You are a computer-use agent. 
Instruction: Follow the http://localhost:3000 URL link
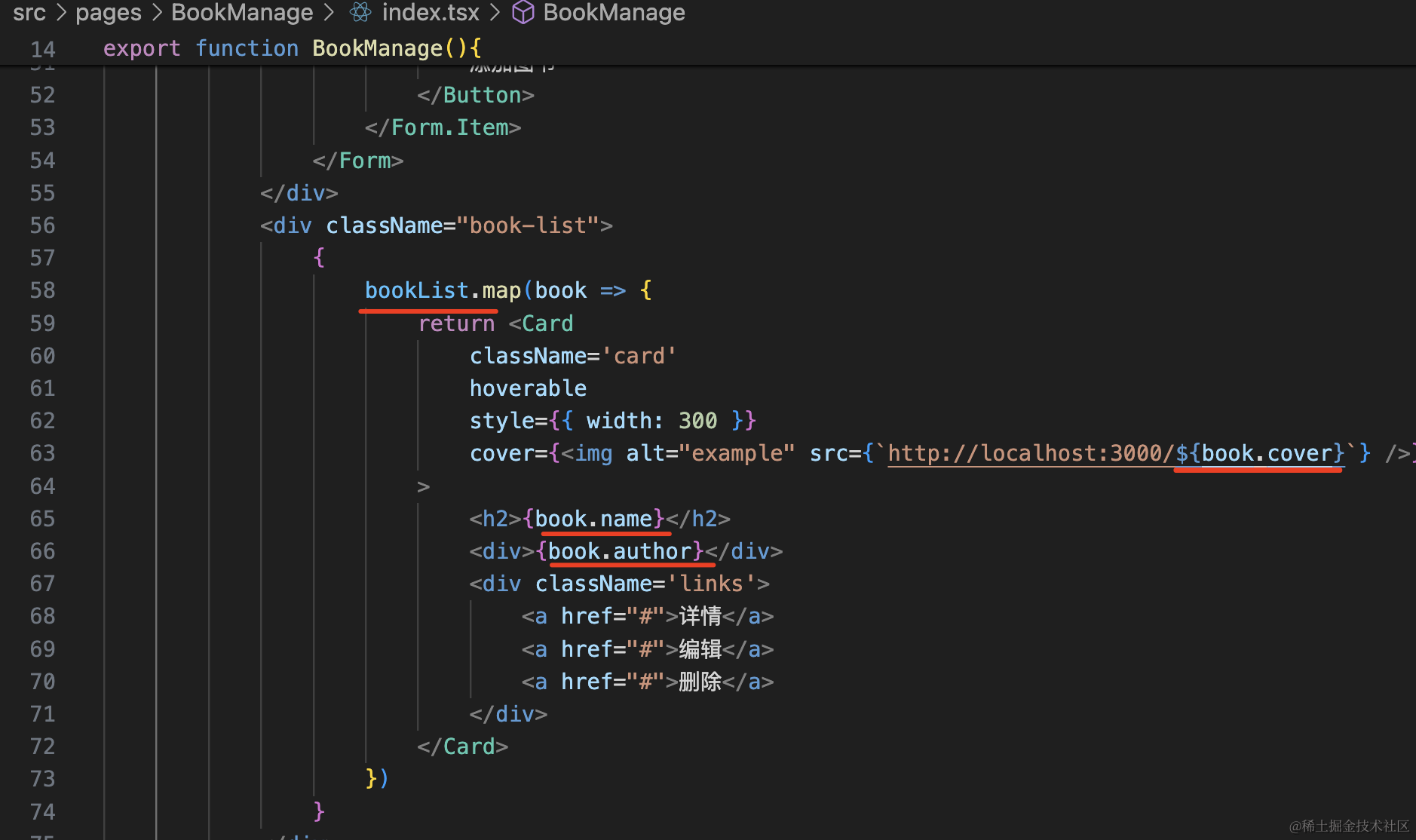pyautogui.click(x=1029, y=453)
